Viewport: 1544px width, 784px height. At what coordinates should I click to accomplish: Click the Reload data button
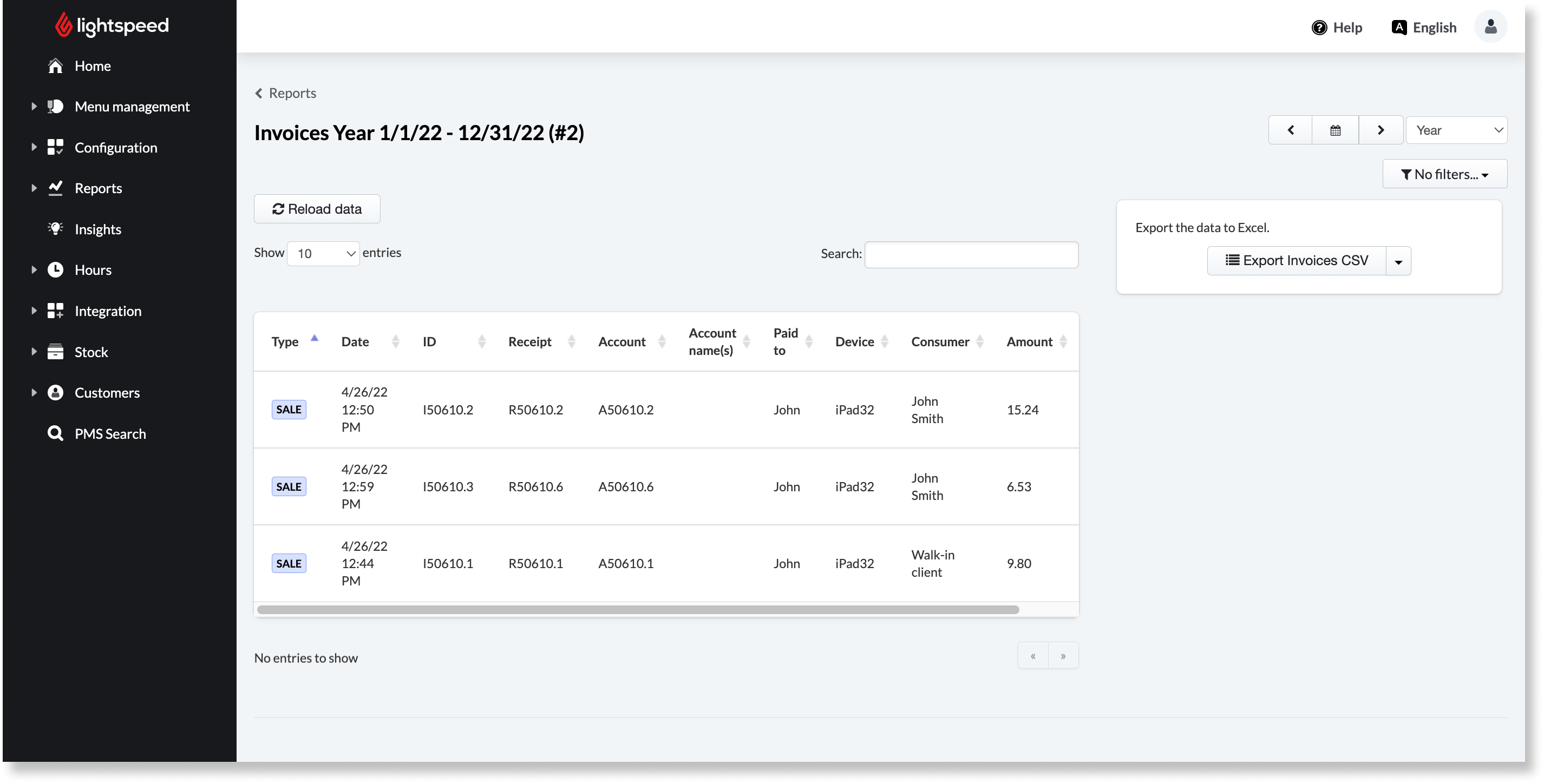317,209
